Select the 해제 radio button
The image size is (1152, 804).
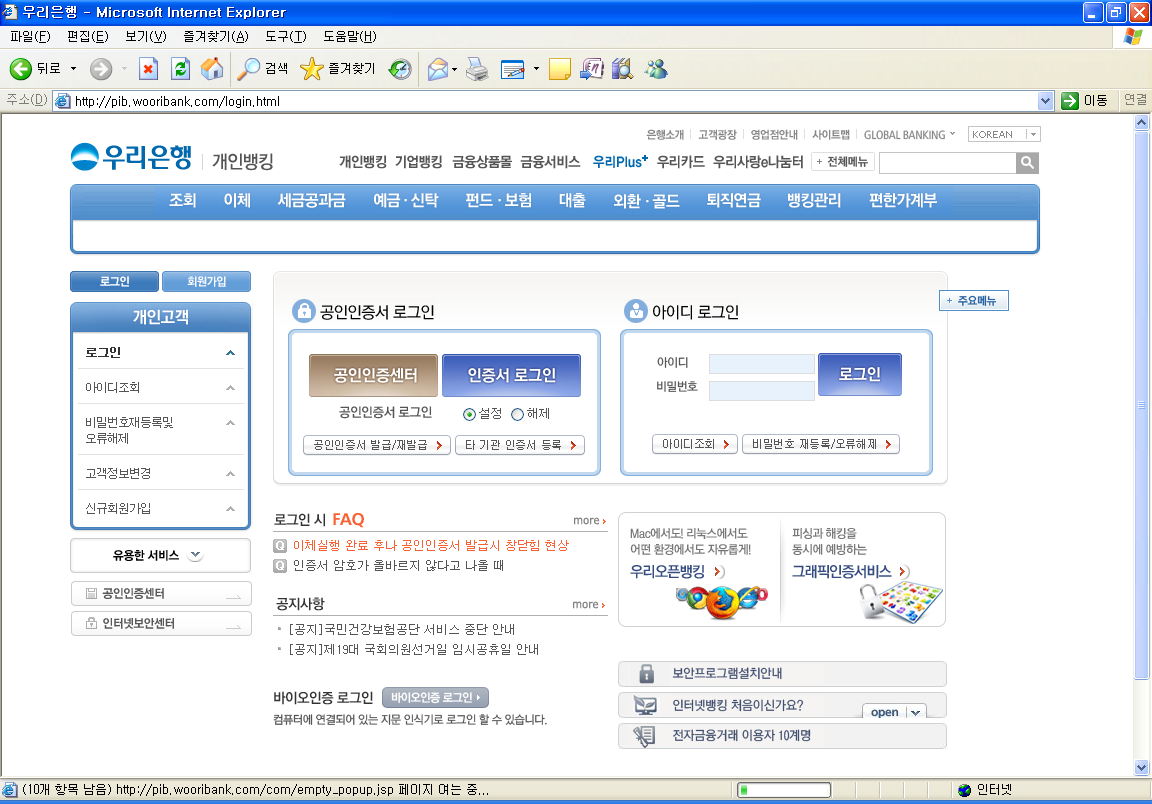(x=517, y=414)
